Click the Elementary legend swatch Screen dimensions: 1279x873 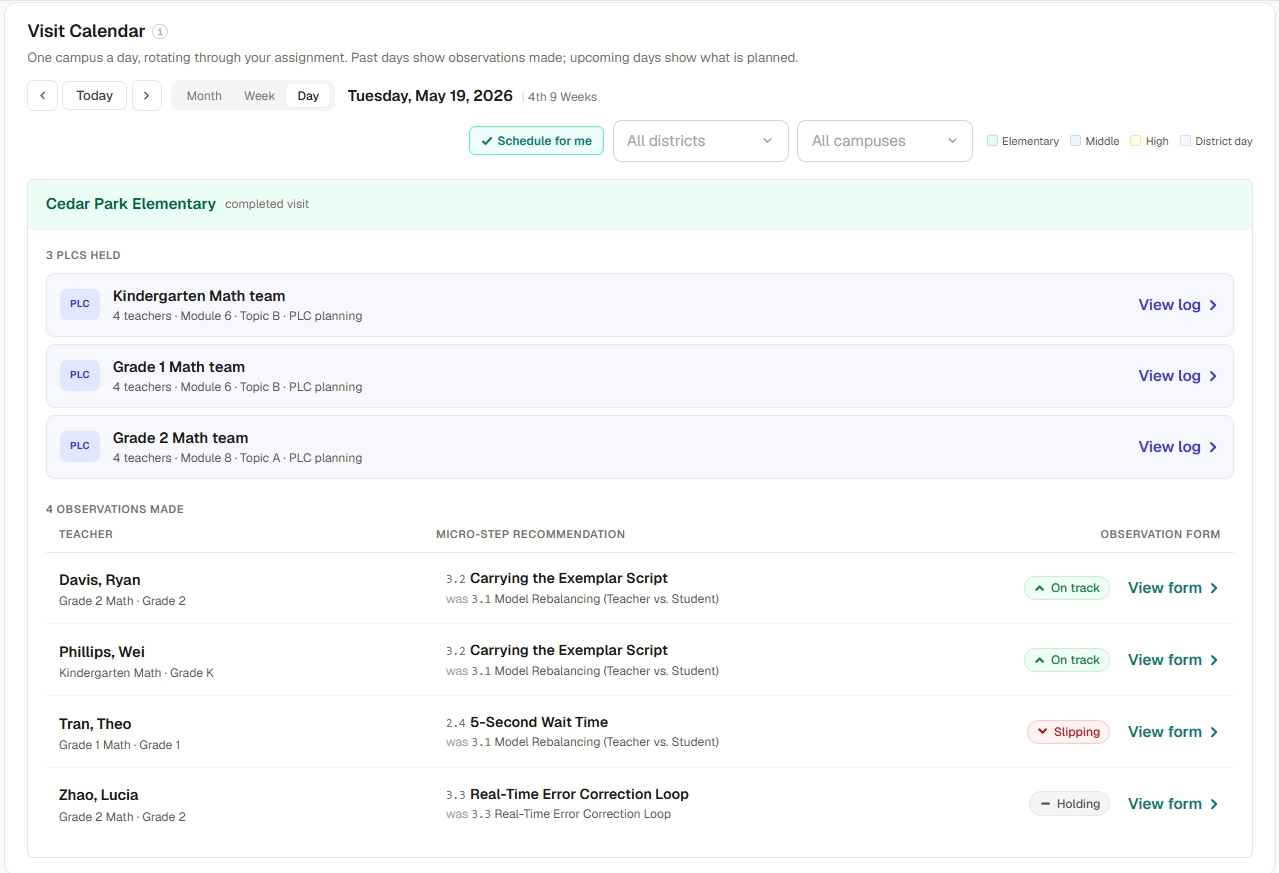[x=992, y=141]
